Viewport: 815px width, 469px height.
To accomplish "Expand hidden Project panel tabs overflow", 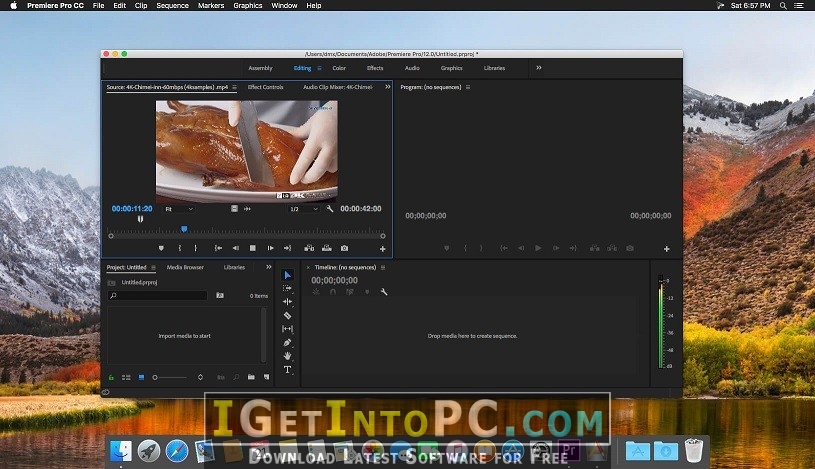I will point(269,267).
